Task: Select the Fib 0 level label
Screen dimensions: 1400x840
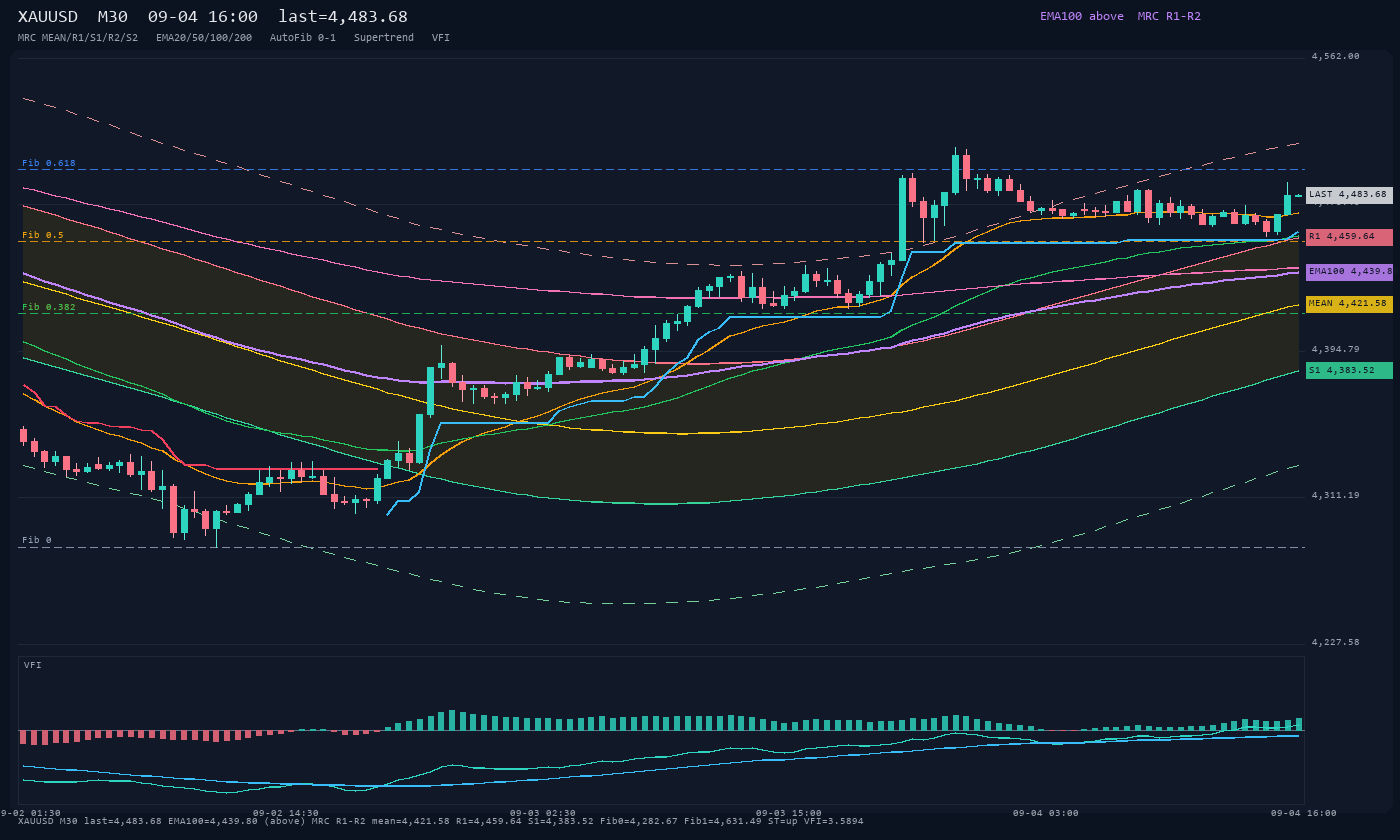Action: [x=37, y=540]
